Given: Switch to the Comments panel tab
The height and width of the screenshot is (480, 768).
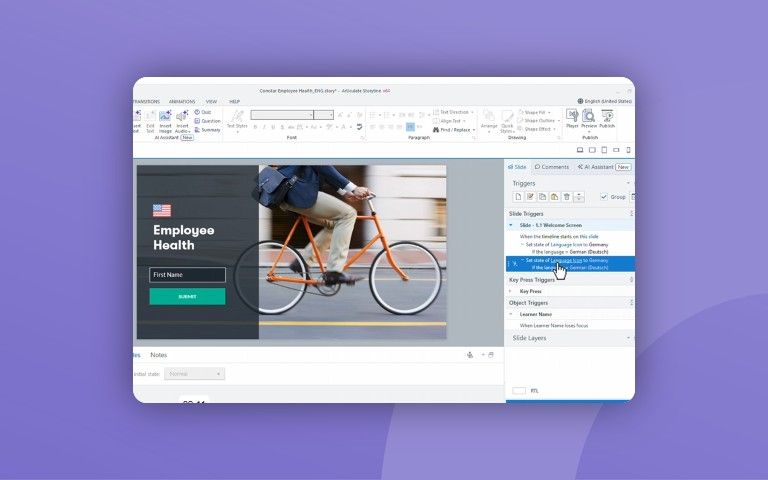Looking at the screenshot, I should [552, 167].
